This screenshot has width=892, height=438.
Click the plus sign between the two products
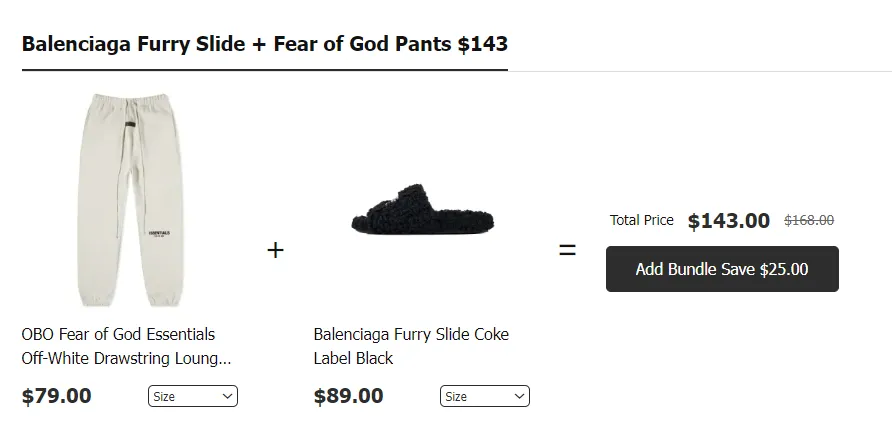point(275,250)
